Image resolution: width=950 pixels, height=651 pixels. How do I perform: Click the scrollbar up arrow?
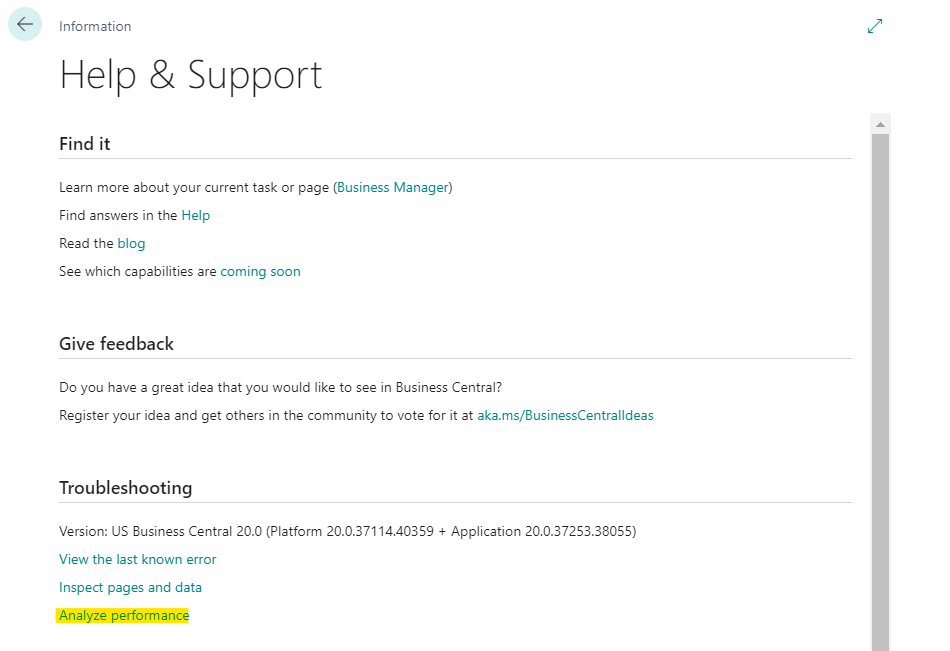tap(880, 124)
